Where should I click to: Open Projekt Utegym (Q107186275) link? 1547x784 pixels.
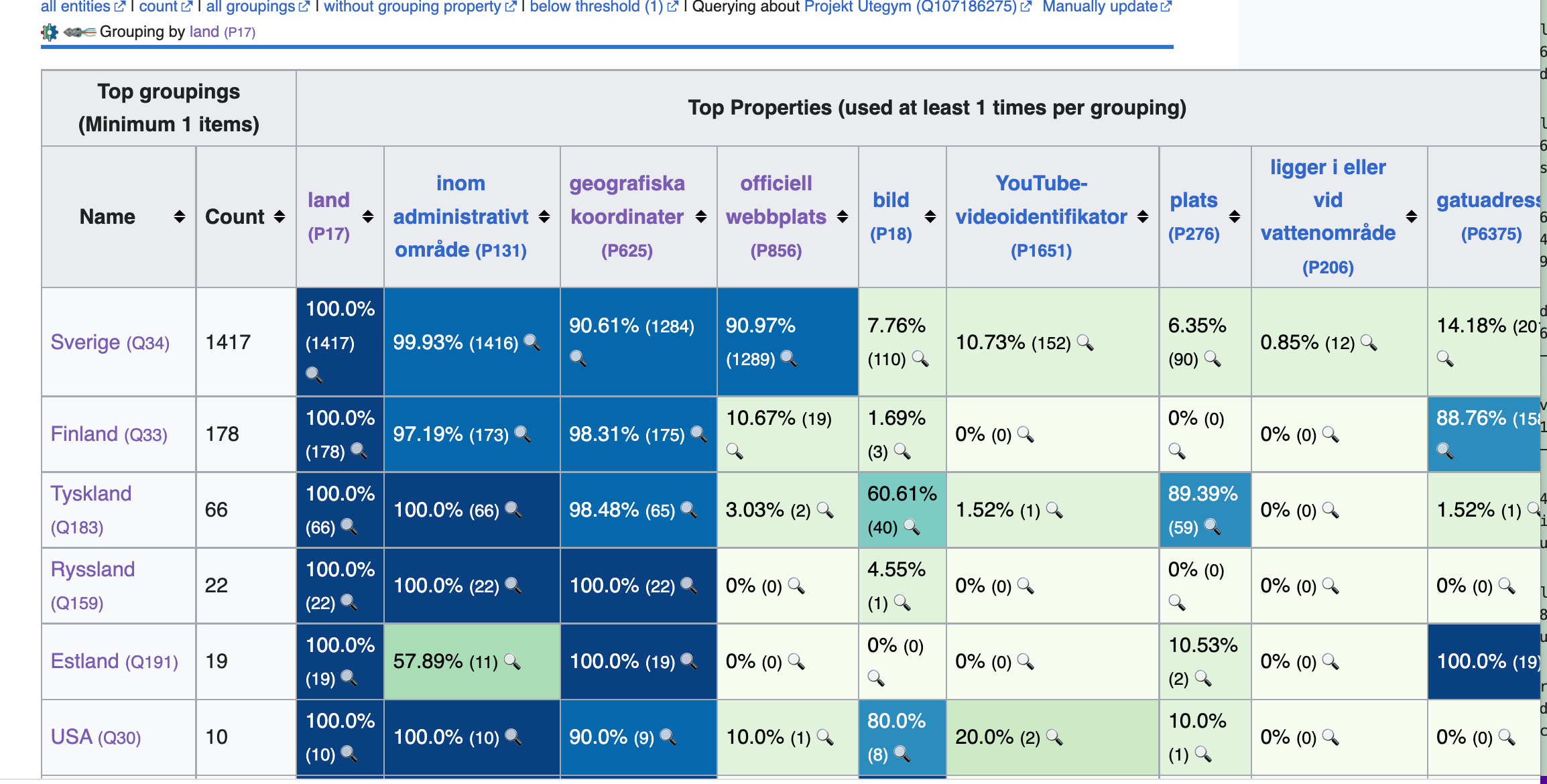click(x=910, y=7)
